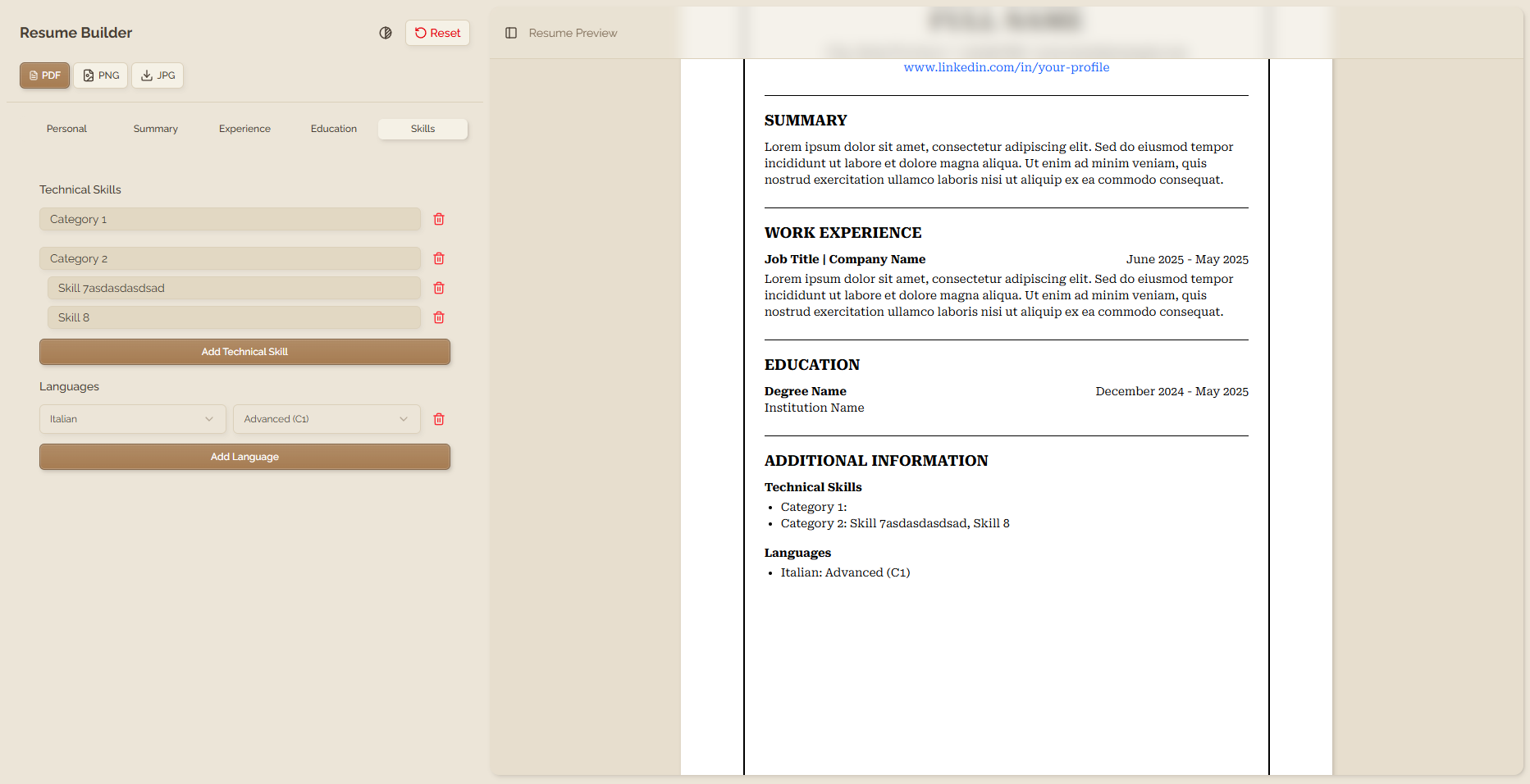Screen dimensions: 1530x784
Task: Remove Skill 8 using trash icon
Action: 439,317
